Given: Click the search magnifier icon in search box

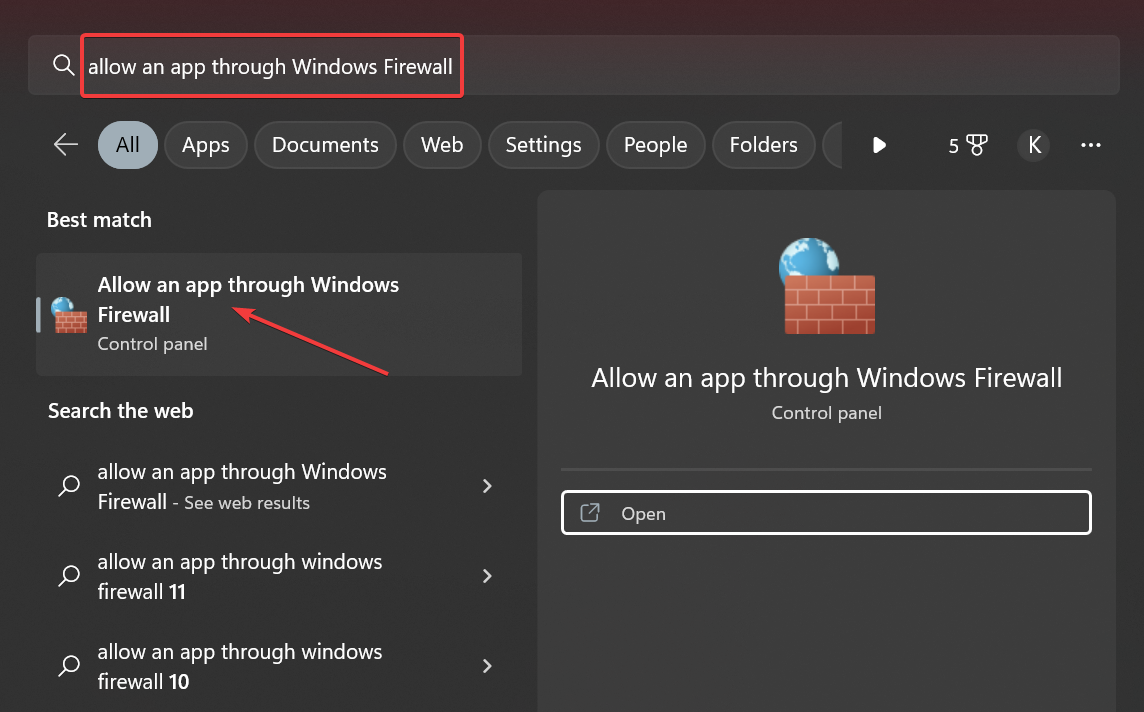Looking at the screenshot, I should (x=63, y=66).
